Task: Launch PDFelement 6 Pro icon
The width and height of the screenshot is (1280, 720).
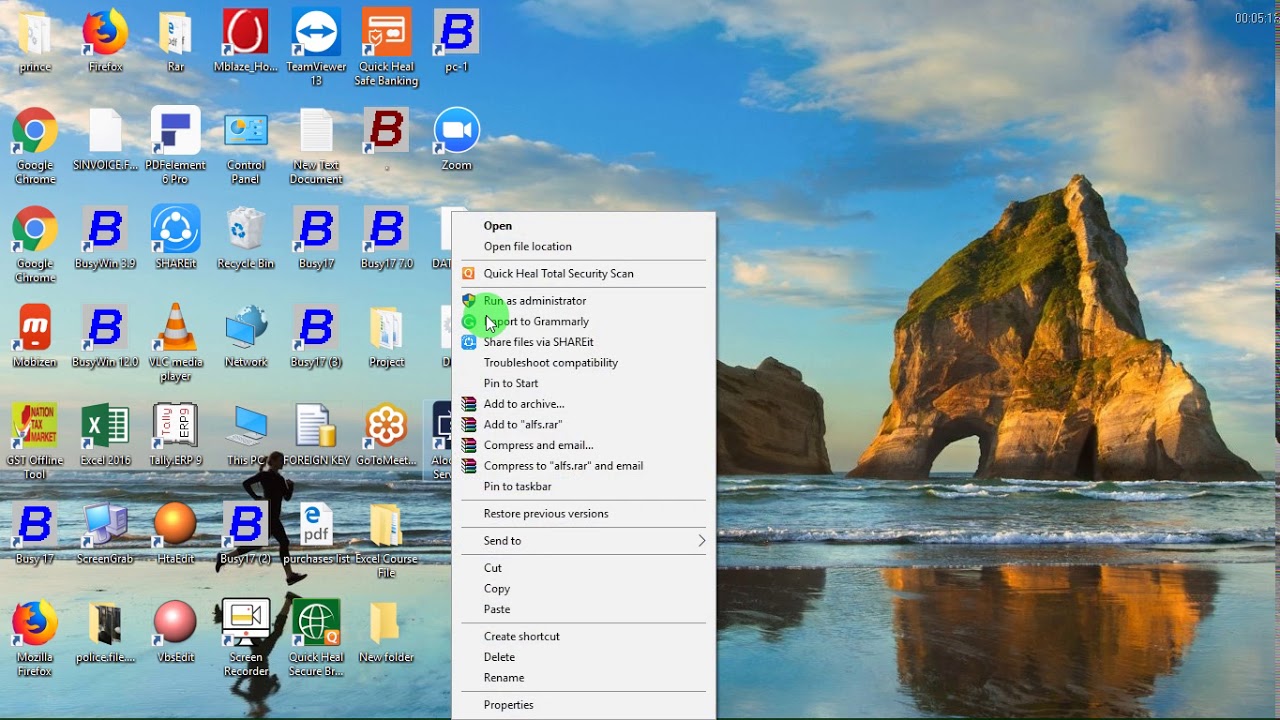Action: point(176,146)
